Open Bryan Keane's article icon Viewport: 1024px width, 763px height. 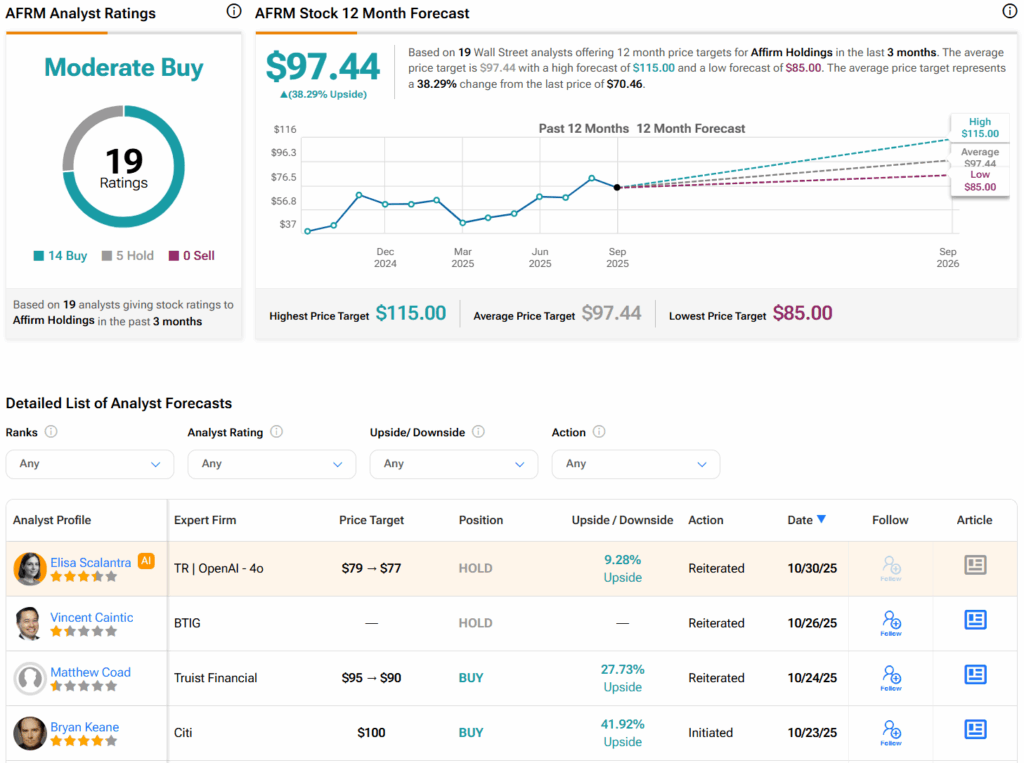[975, 730]
